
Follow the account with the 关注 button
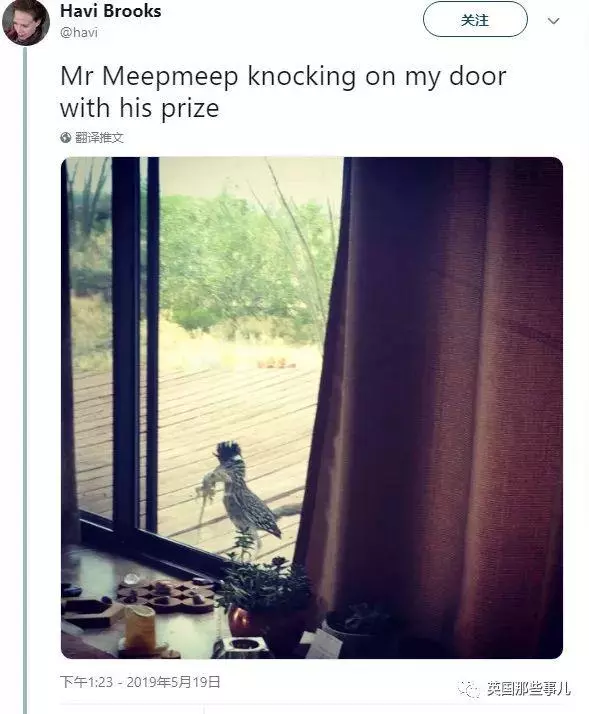point(475,20)
